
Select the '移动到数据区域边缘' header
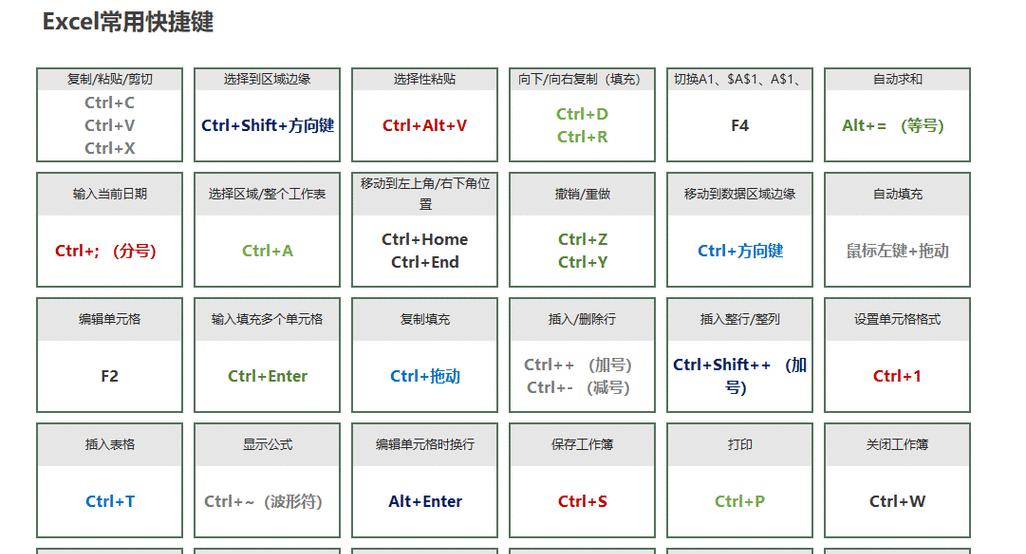pyautogui.click(x=739, y=194)
